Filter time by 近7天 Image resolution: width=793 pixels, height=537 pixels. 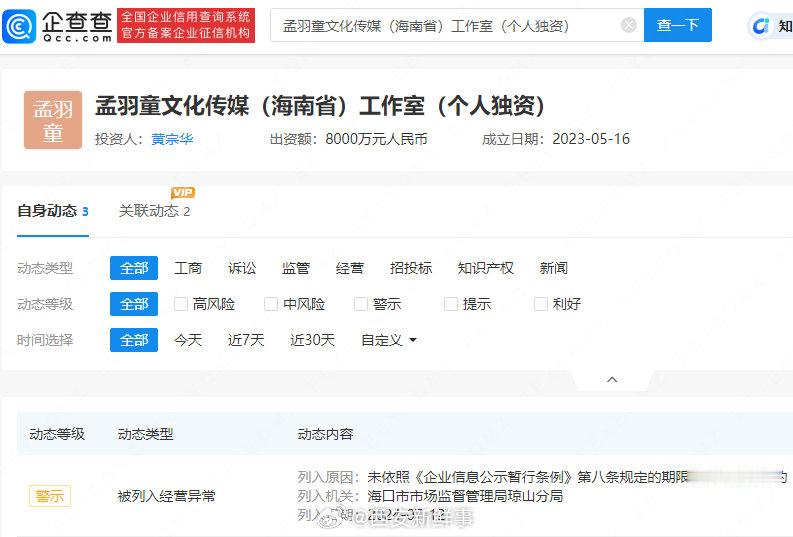tap(246, 340)
